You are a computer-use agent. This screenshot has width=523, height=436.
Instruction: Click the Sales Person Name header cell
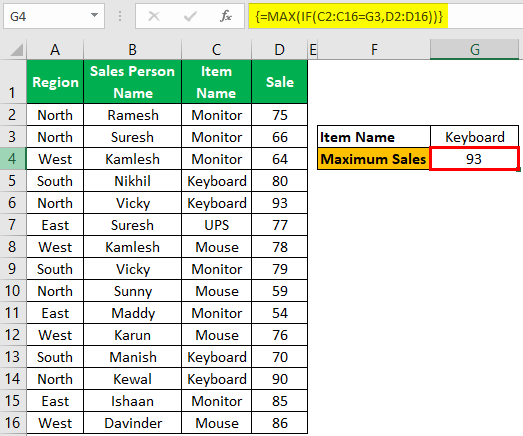click(132, 82)
